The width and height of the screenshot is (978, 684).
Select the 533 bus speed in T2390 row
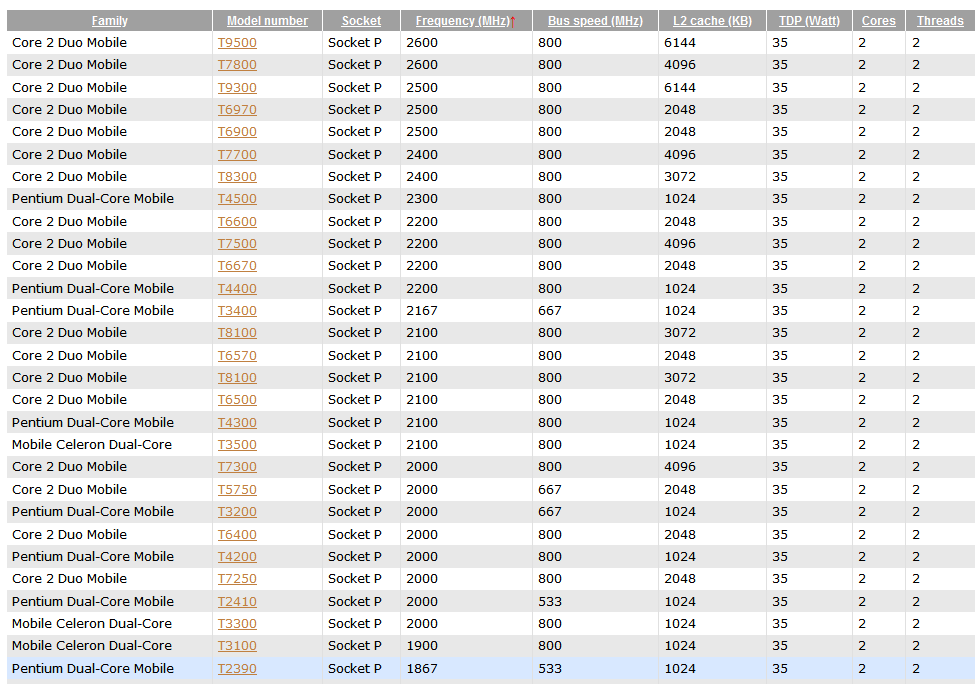click(x=550, y=668)
